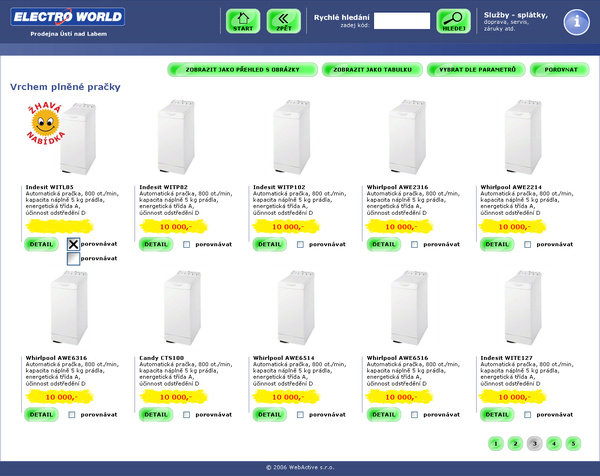Open DETAIL for Indesit WITP82
Image resolution: width=600 pixels, height=476 pixels.
click(x=156, y=244)
